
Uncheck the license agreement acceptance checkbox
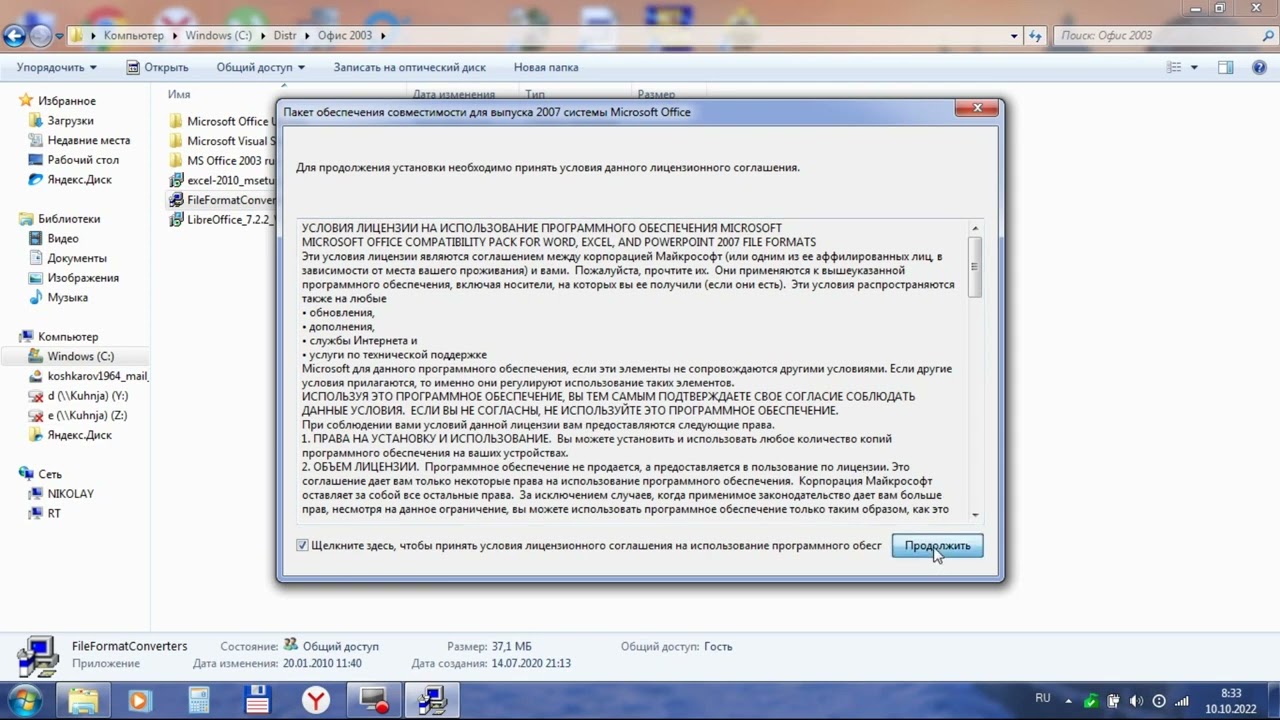coord(302,546)
